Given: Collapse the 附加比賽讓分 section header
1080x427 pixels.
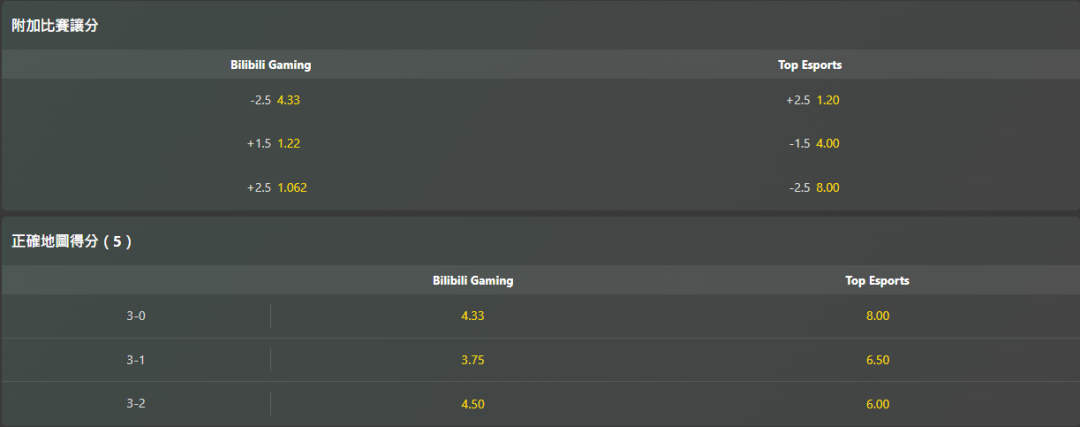Looking at the screenshot, I should [x=55, y=26].
